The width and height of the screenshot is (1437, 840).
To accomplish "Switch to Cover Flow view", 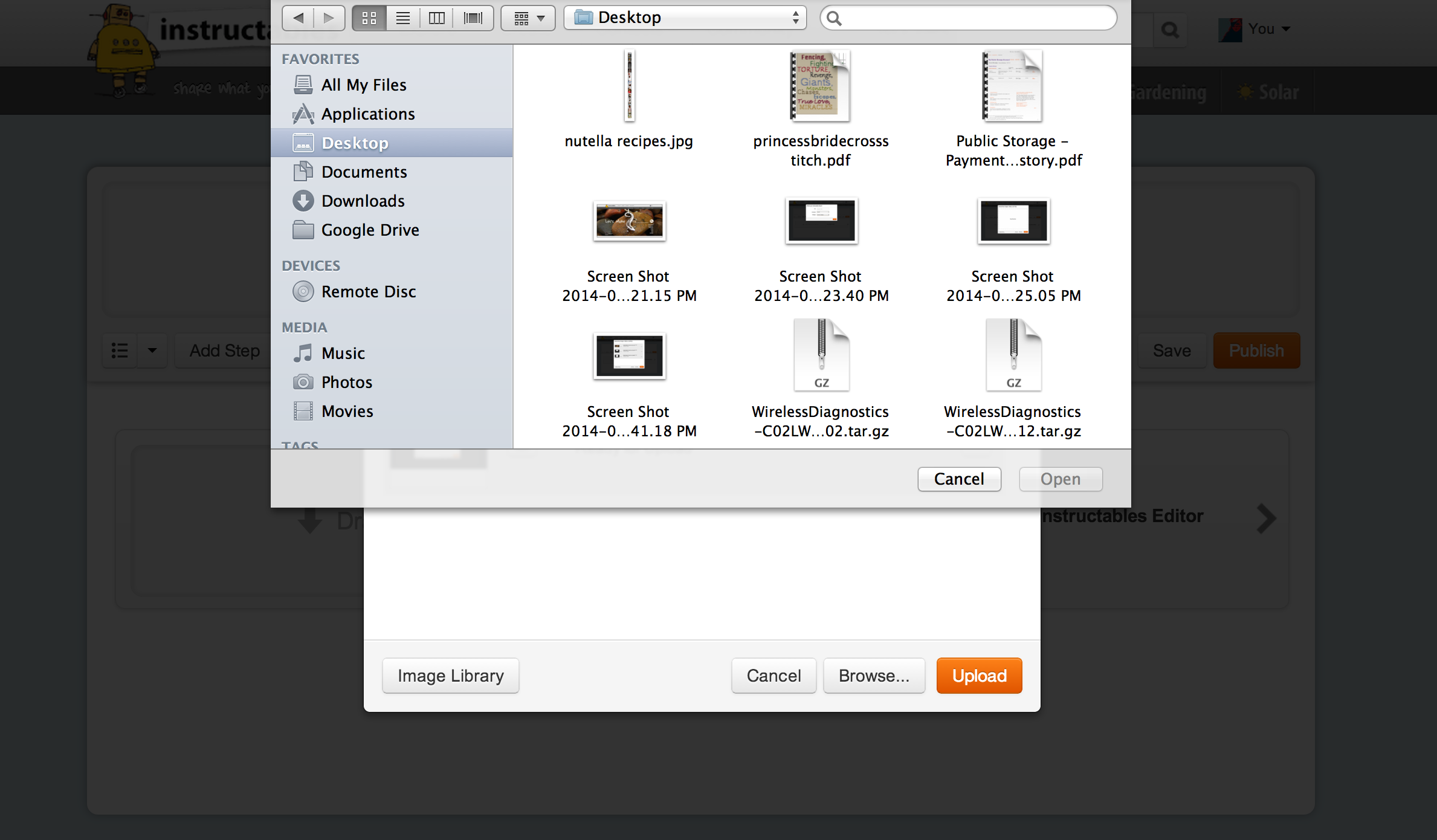I will click(473, 18).
